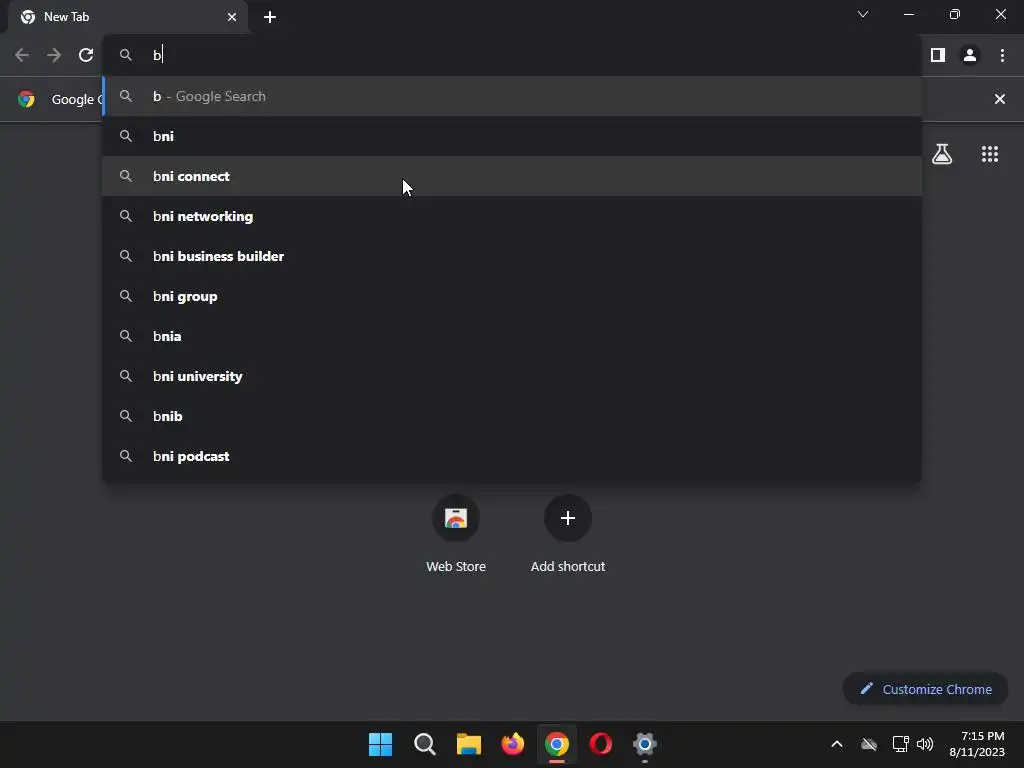
Task: Open a new tab with plus button
Action: click(270, 17)
